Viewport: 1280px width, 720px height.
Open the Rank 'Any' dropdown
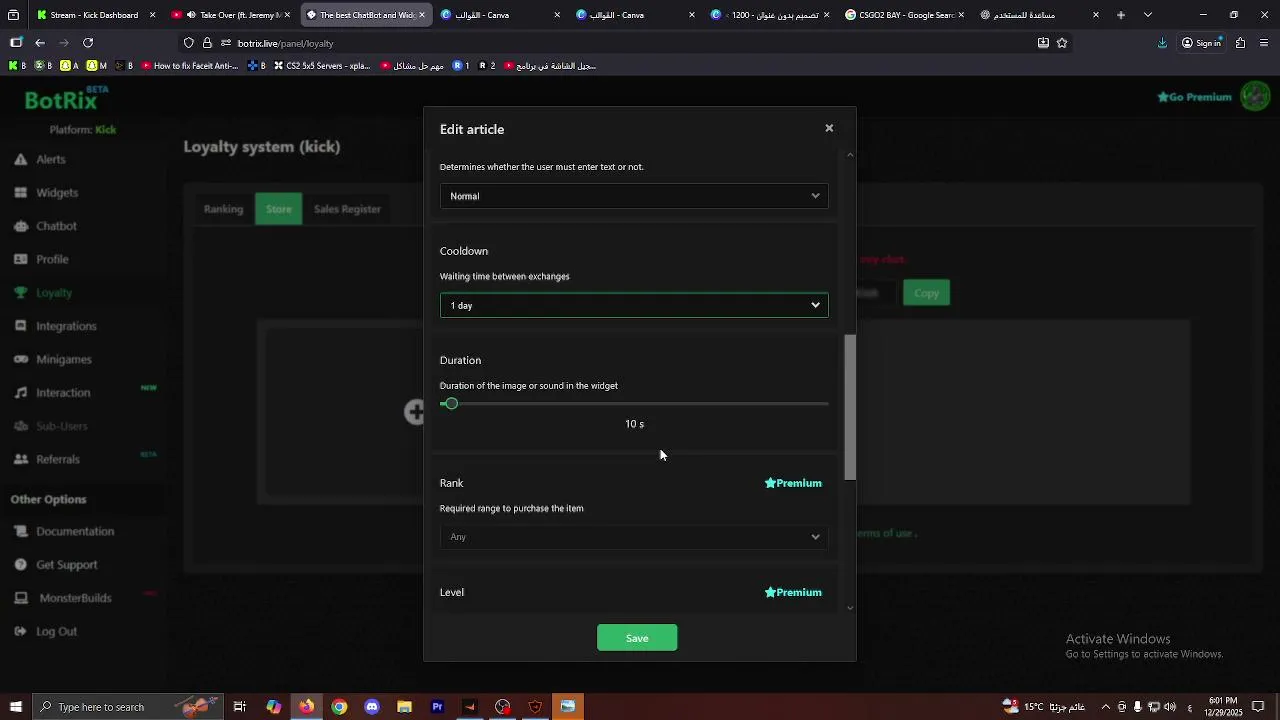click(x=634, y=537)
